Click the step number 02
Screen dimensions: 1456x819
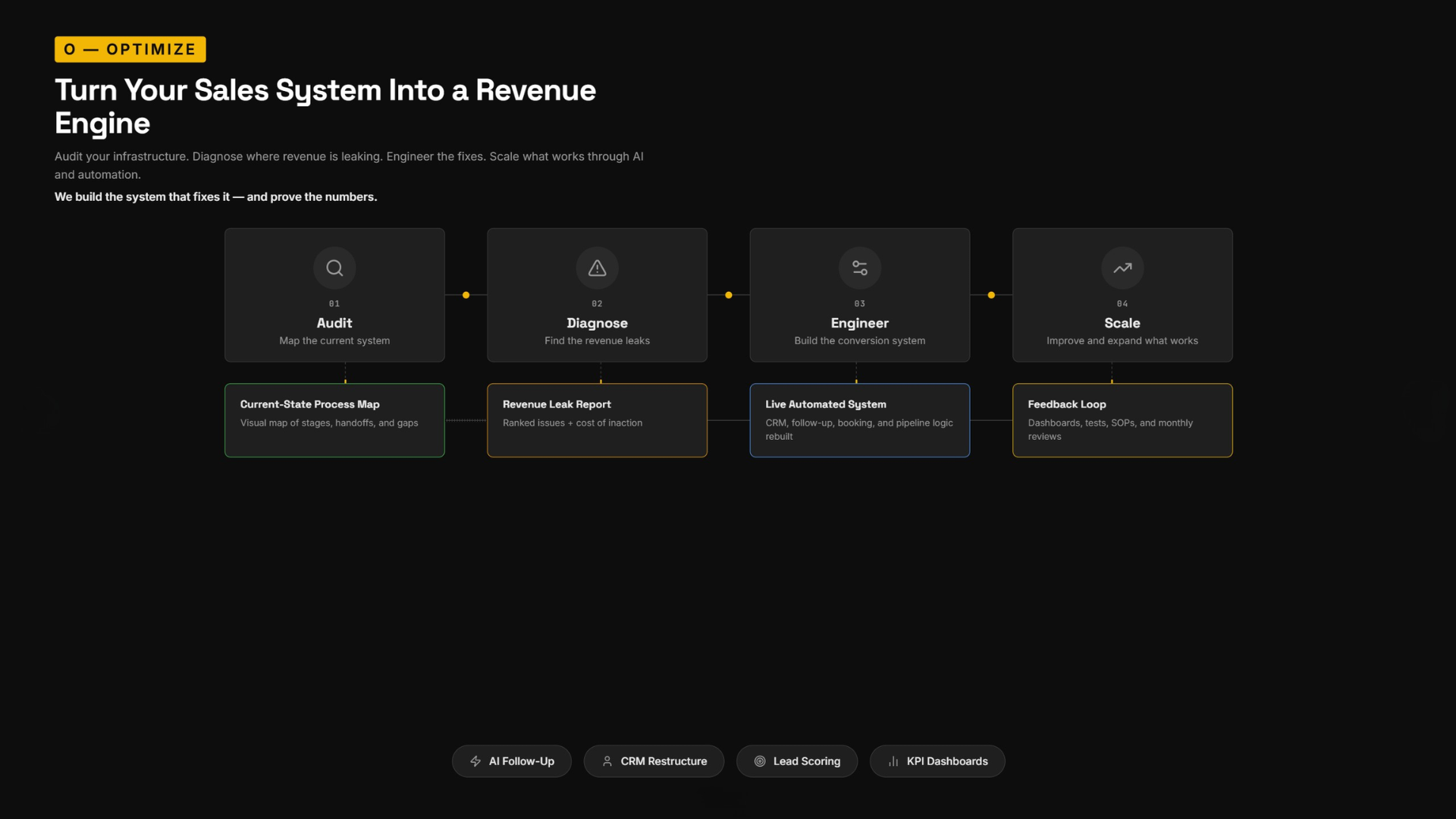598,303
